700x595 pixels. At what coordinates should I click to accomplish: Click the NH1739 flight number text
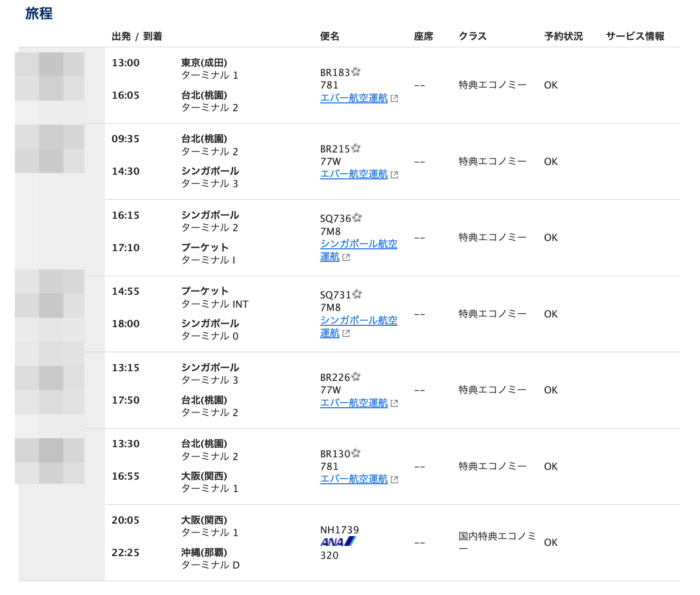[339, 529]
